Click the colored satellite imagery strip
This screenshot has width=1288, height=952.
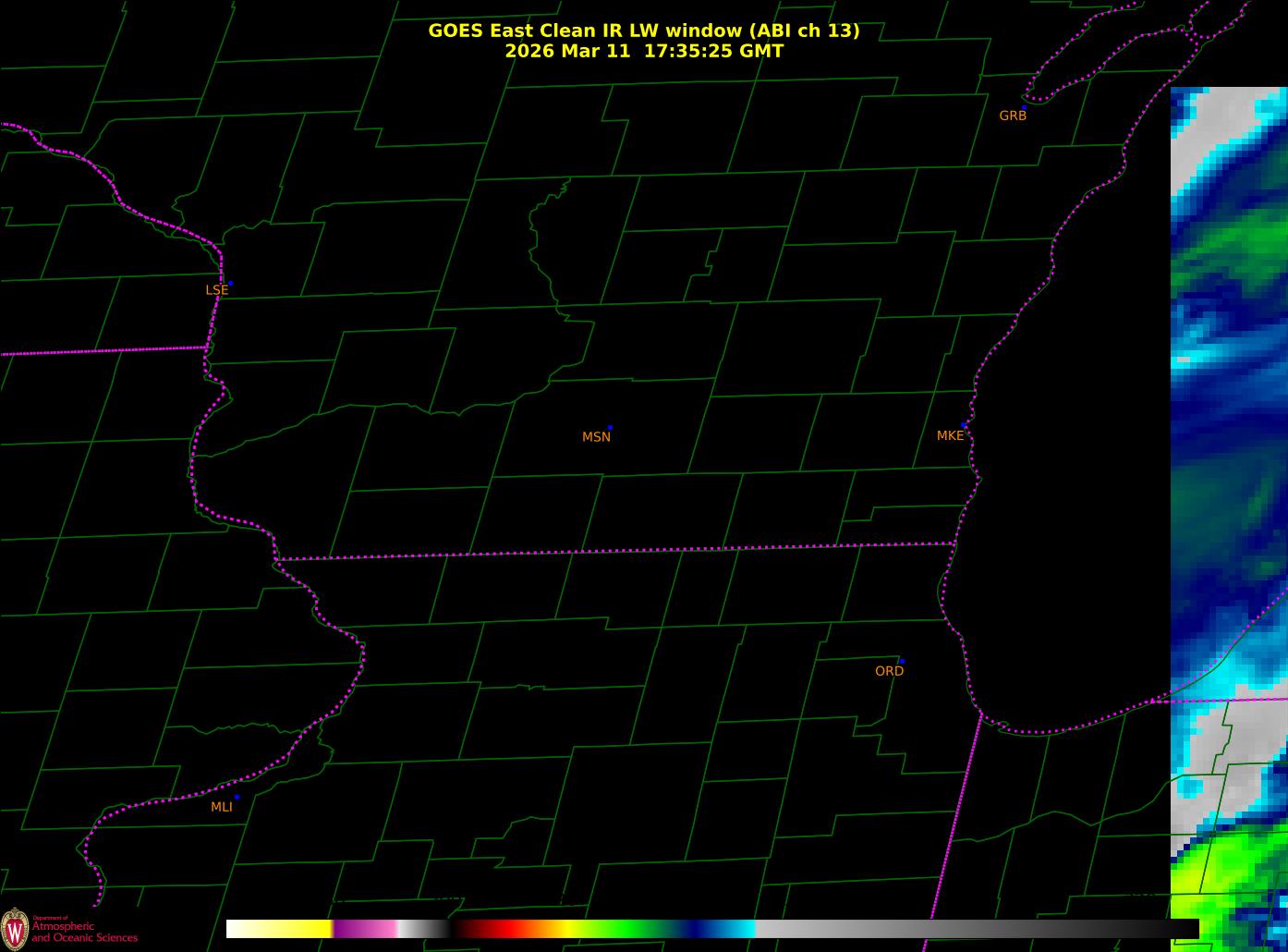coord(1229,519)
